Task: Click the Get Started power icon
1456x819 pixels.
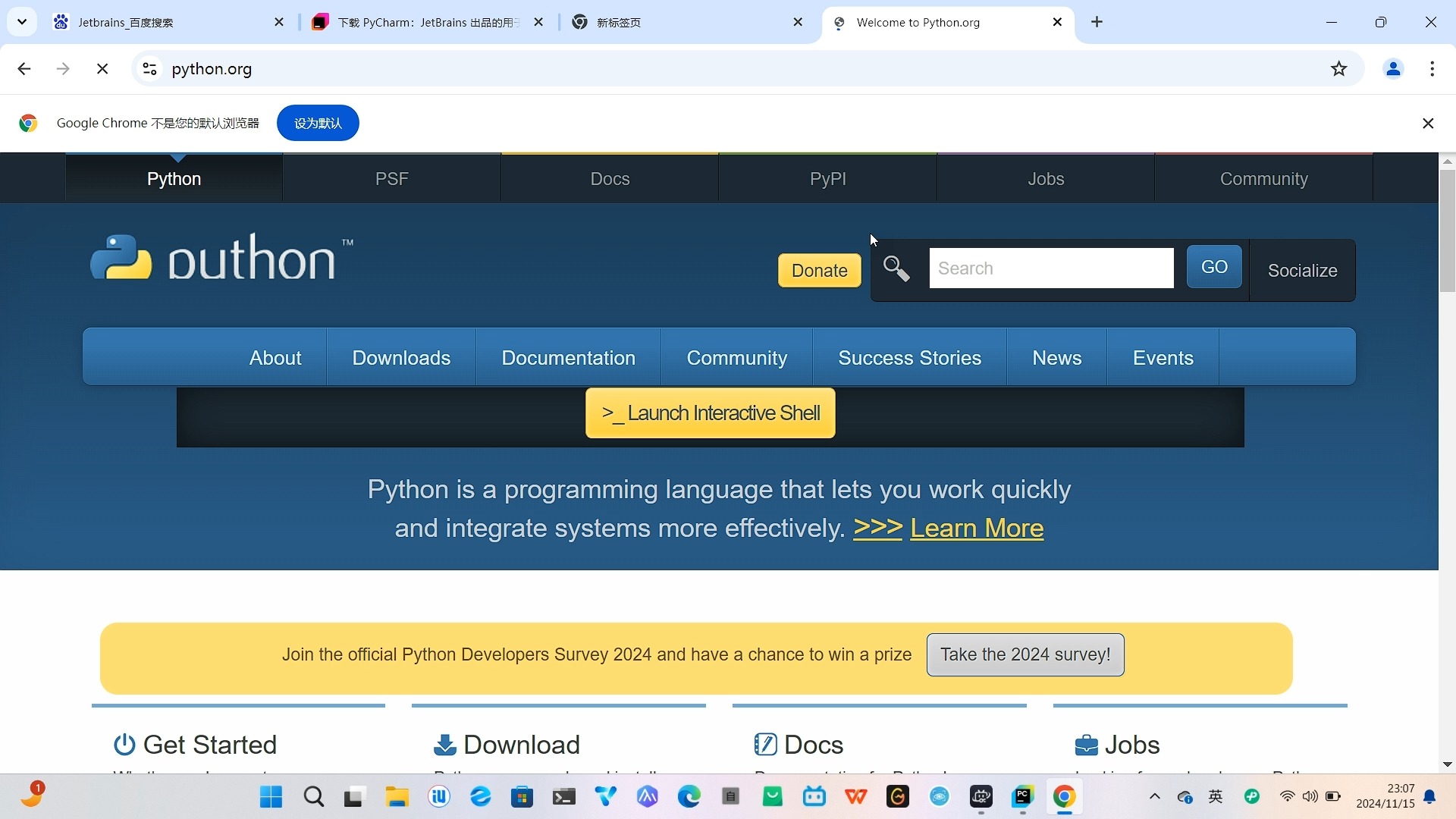Action: pos(124,745)
